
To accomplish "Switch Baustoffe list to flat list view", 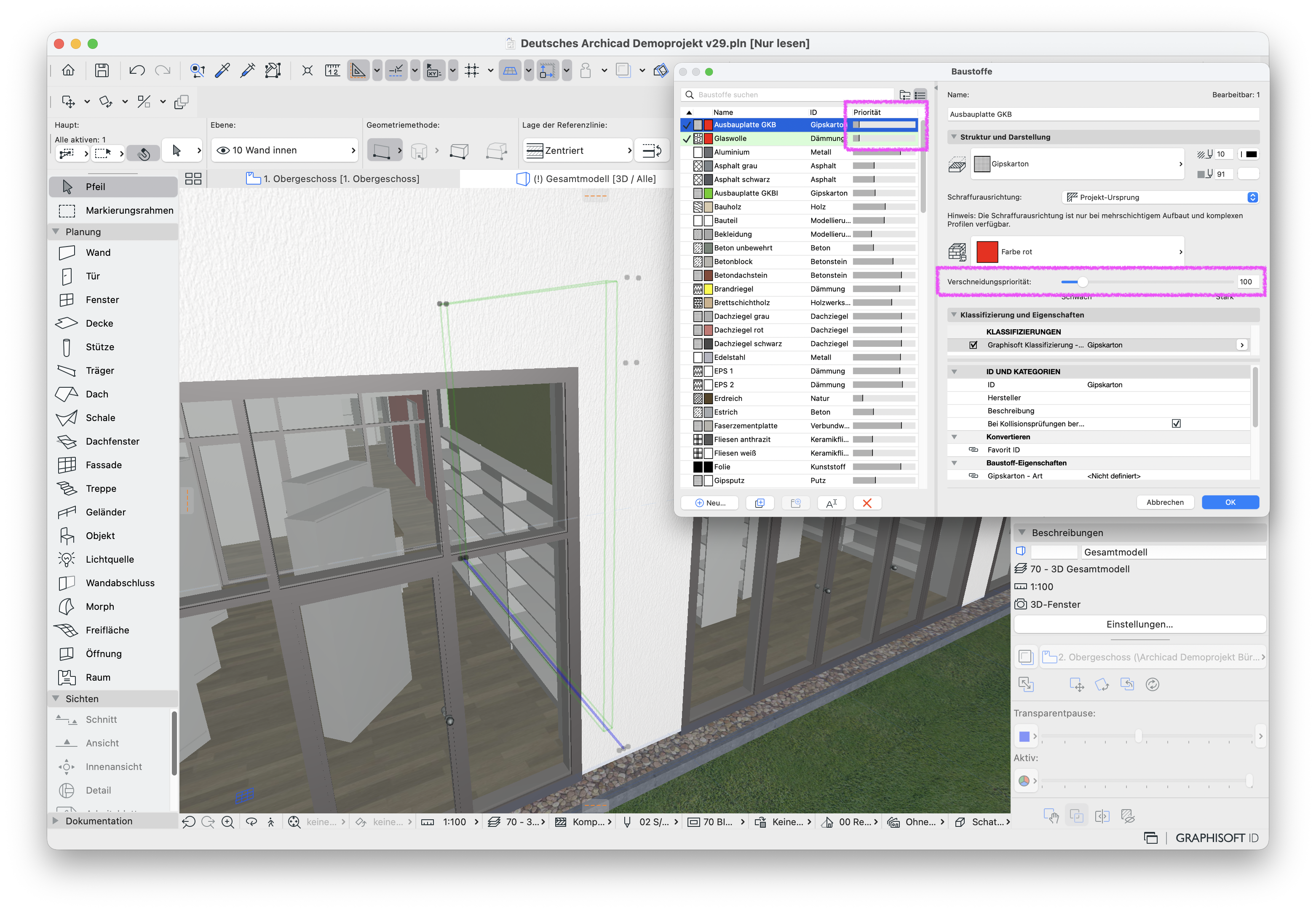I will (920, 95).
